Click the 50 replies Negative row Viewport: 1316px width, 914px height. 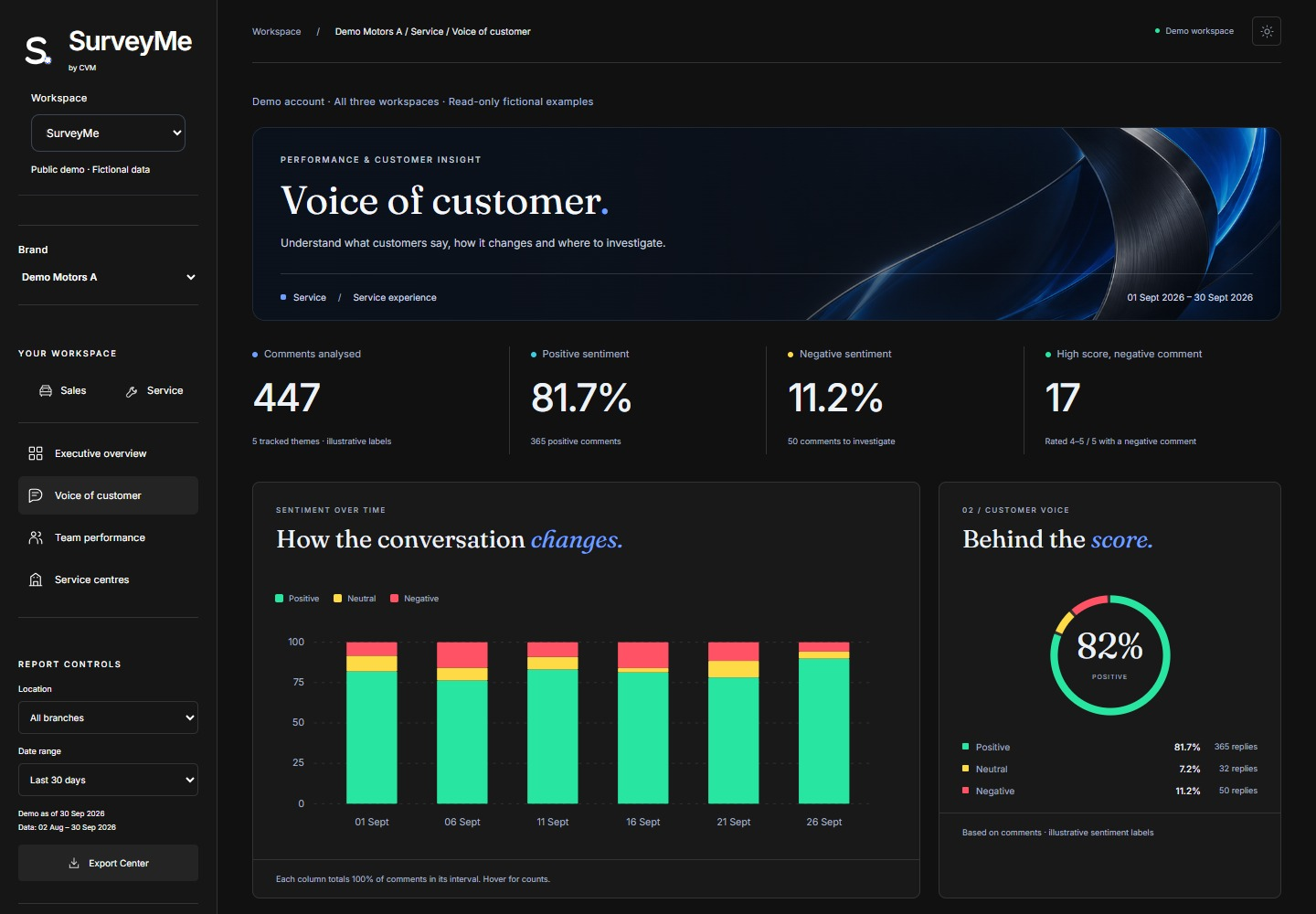(x=1109, y=791)
